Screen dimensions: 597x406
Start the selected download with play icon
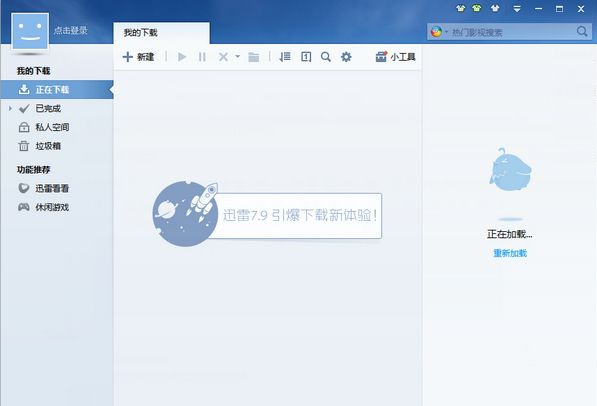click(182, 57)
